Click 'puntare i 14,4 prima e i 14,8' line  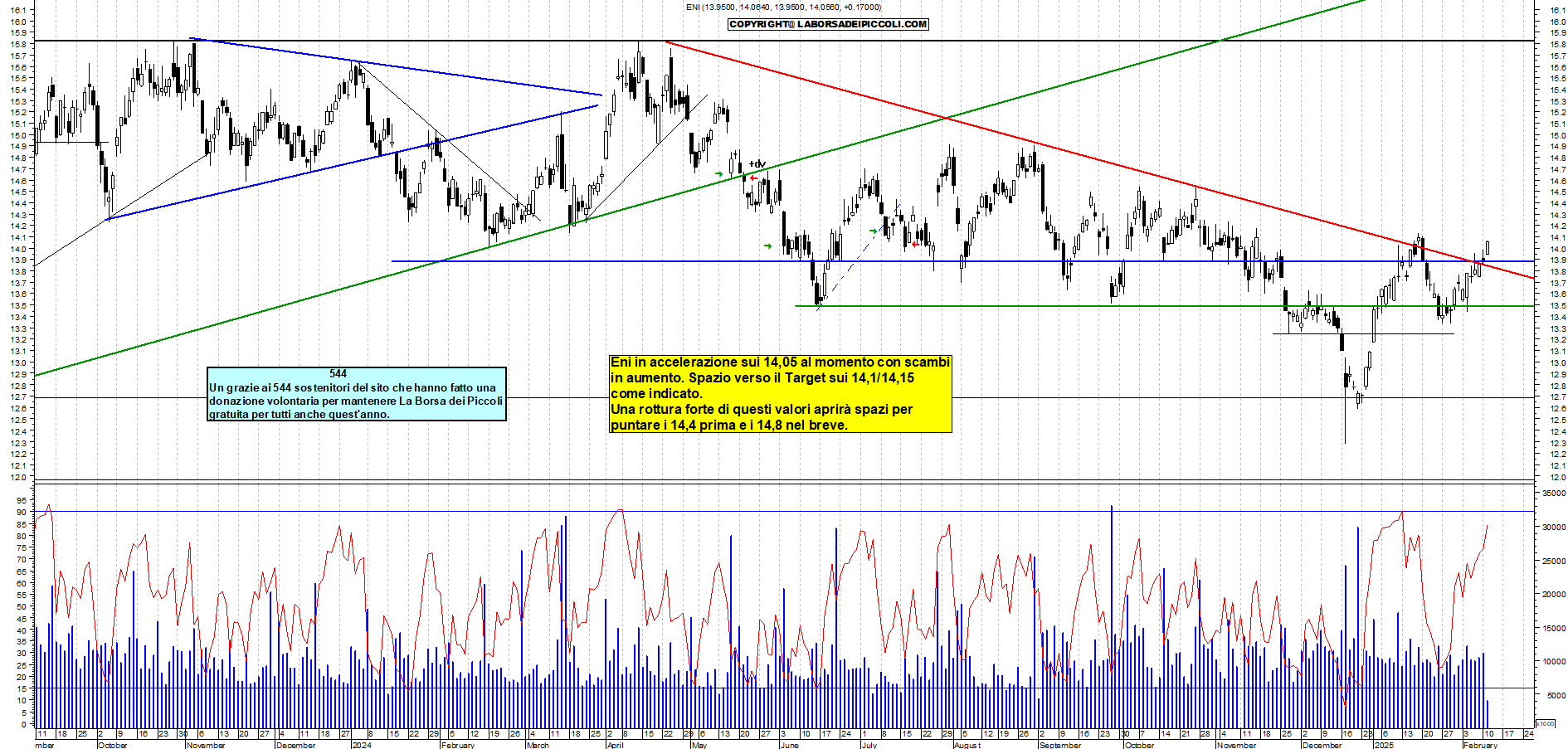pos(729,425)
